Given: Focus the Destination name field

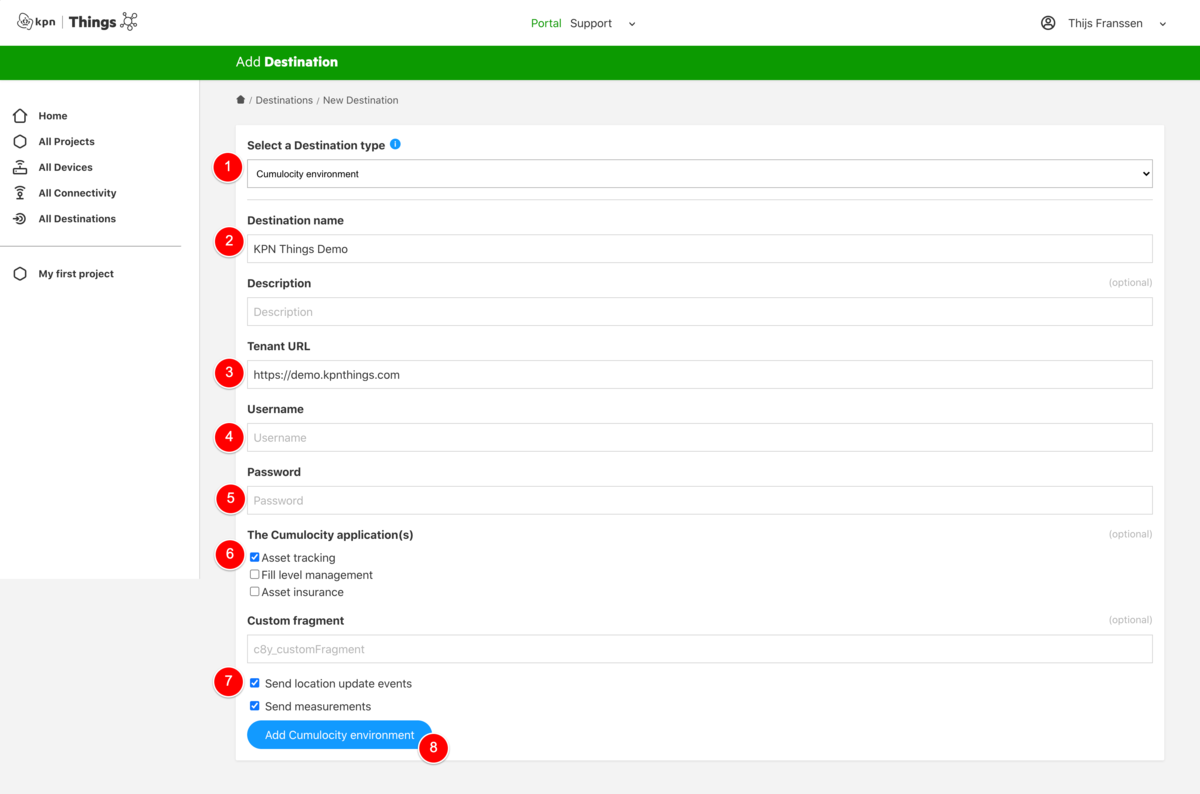Looking at the screenshot, I should [700, 249].
